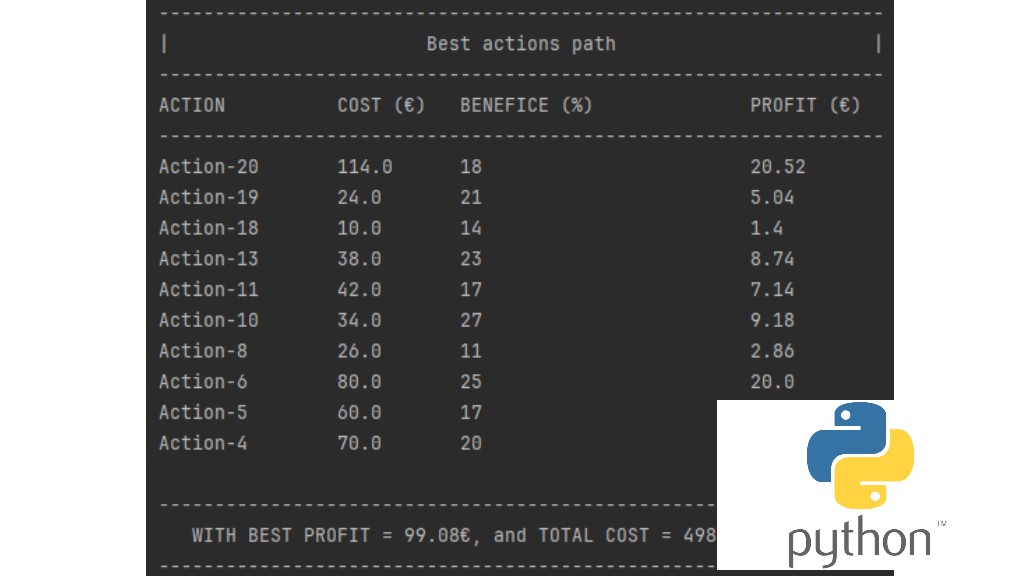Image resolution: width=1024 pixels, height=576 pixels.
Task: Click the benefice value 27
Action: pyautogui.click(x=471, y=320)
